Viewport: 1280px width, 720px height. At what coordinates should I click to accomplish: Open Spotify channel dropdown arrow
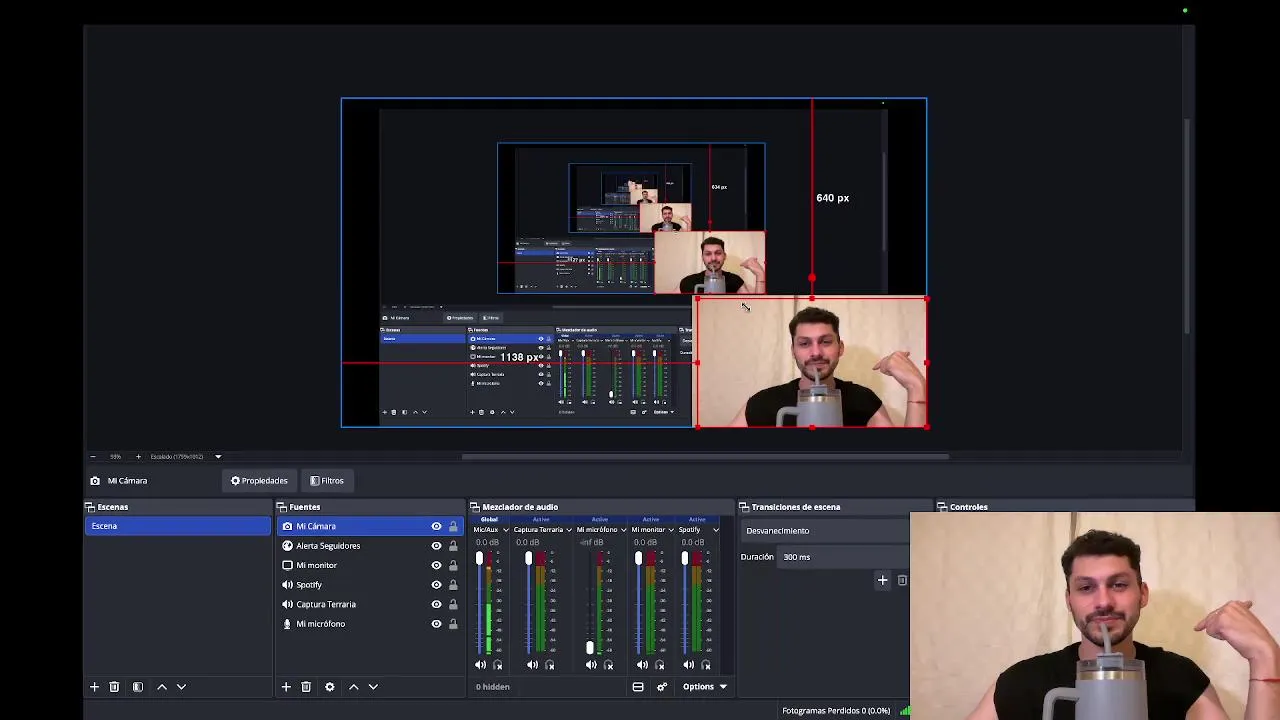(715, 530)
